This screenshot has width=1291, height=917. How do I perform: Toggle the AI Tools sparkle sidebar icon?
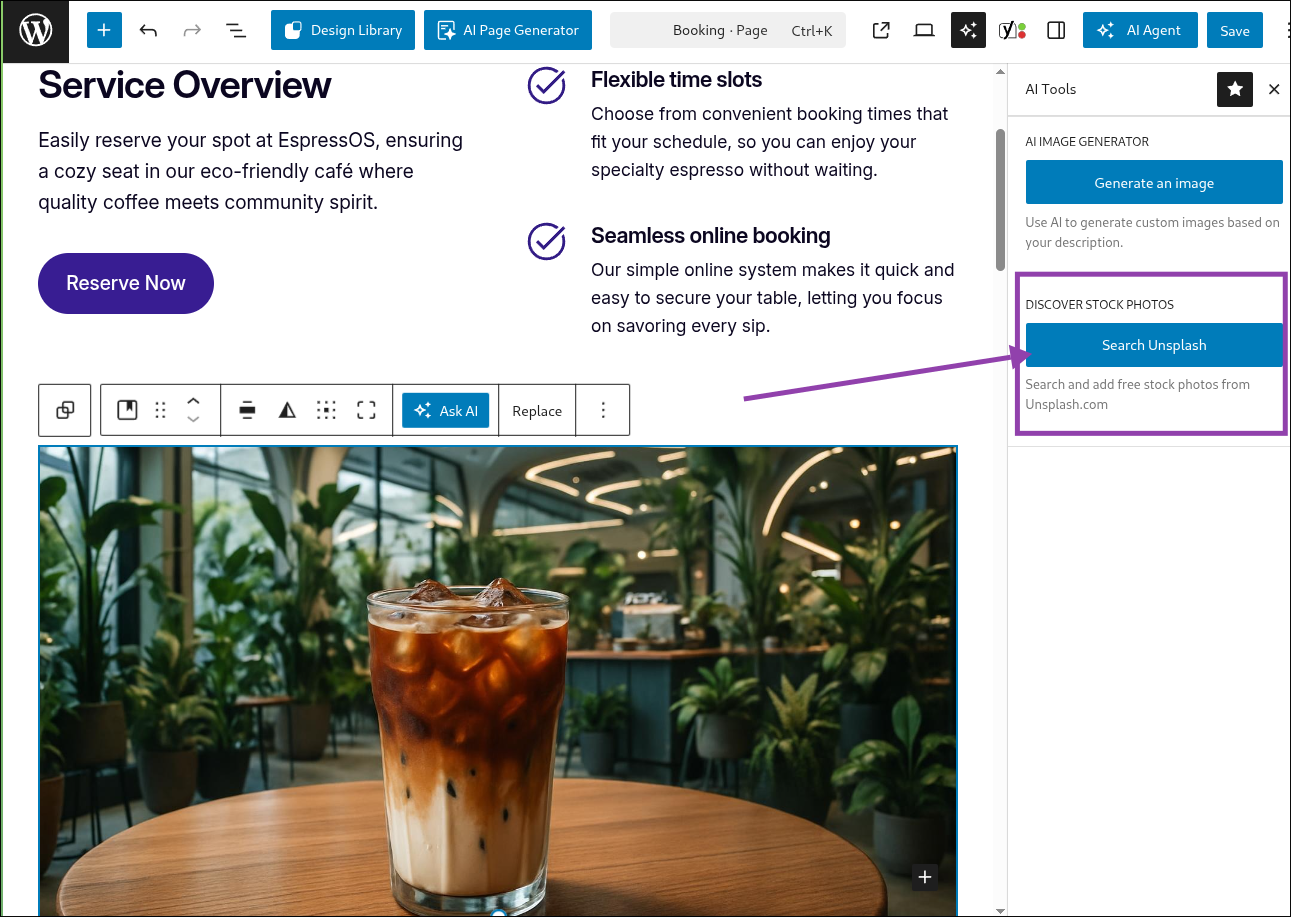(x=968, y=30)
